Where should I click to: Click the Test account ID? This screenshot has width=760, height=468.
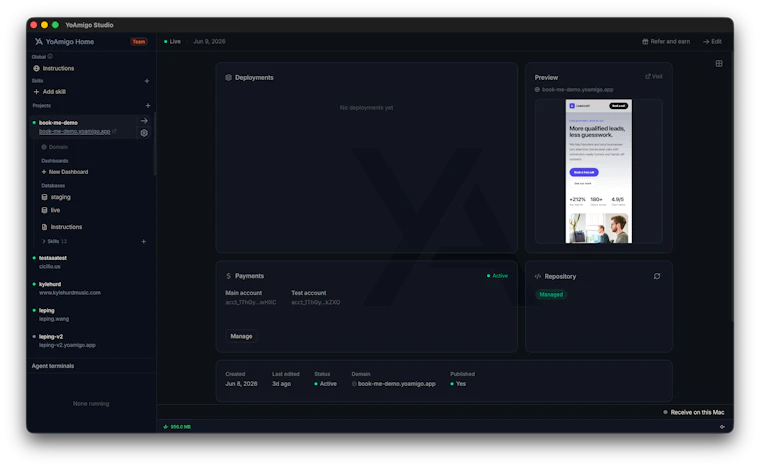click(x=316, y=302)
